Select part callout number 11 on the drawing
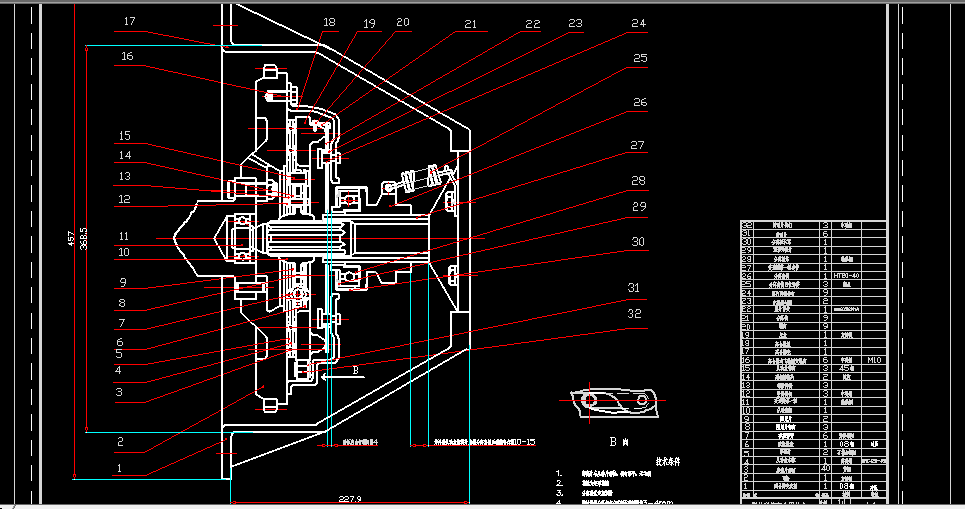The height and width of the screenshot is (509, 965). tap(124, 236)
